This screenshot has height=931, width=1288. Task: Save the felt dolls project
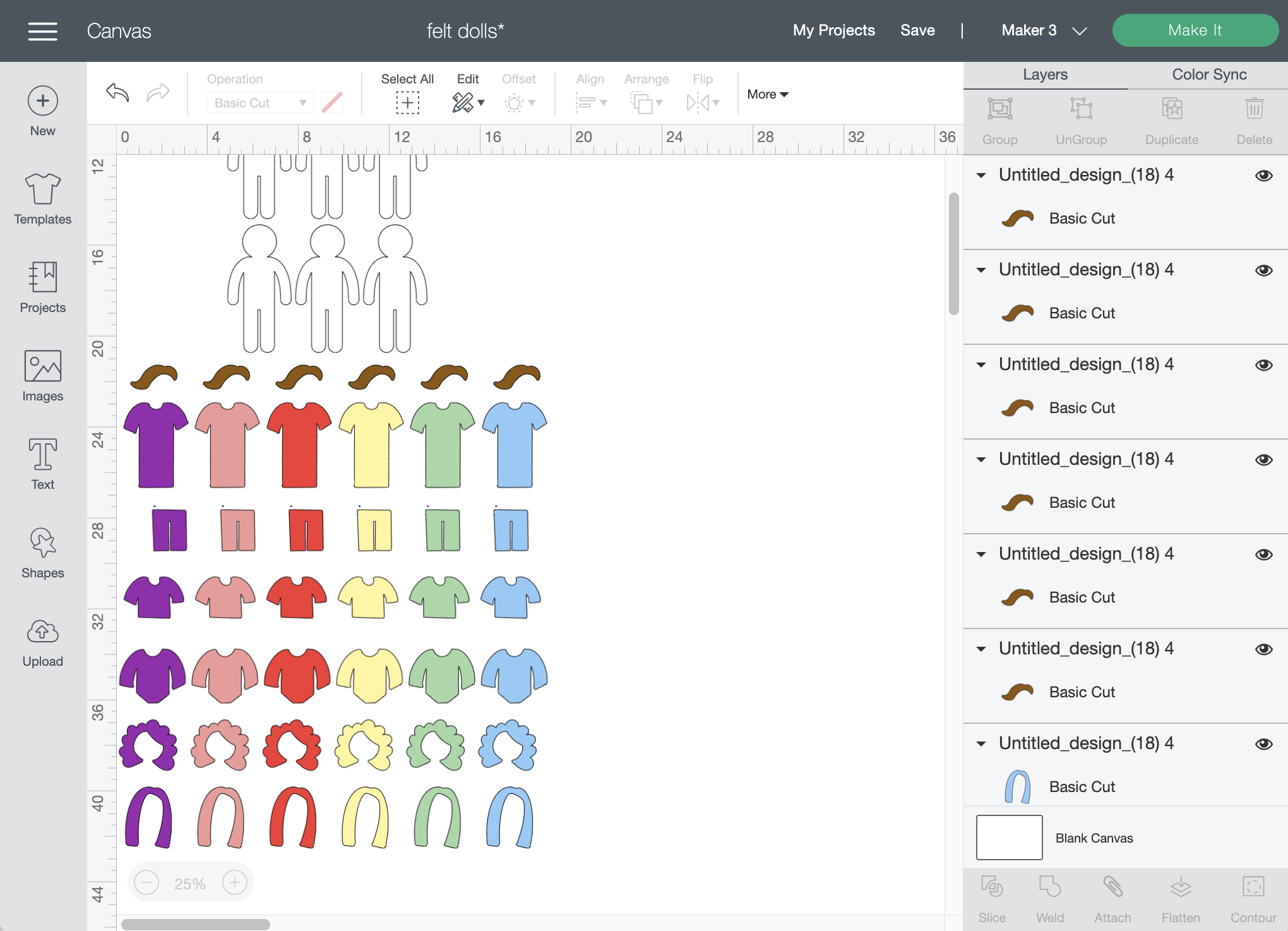coord(917,30)
